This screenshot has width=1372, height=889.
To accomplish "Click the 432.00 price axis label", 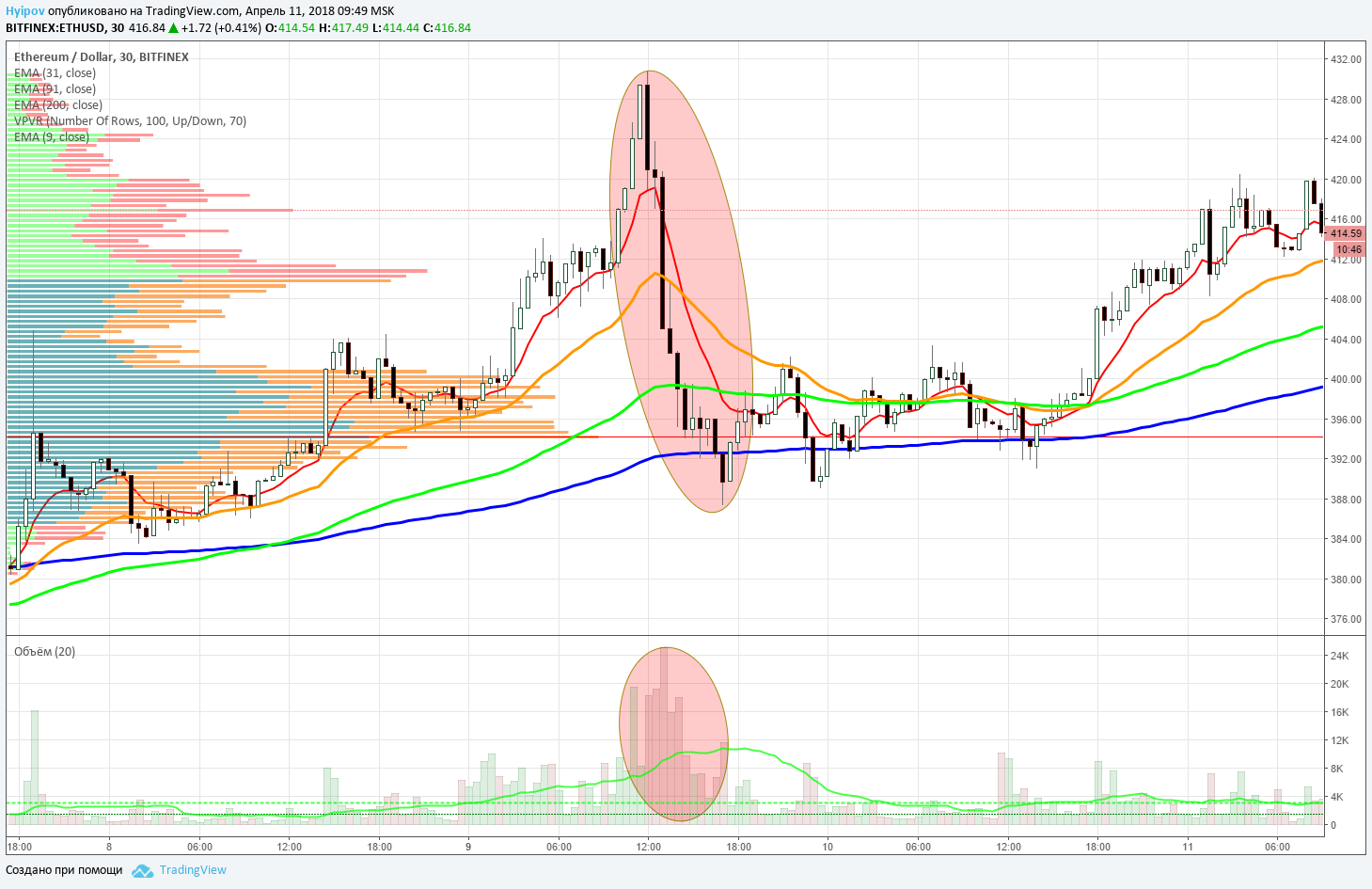I will (x=1346, y=59).
